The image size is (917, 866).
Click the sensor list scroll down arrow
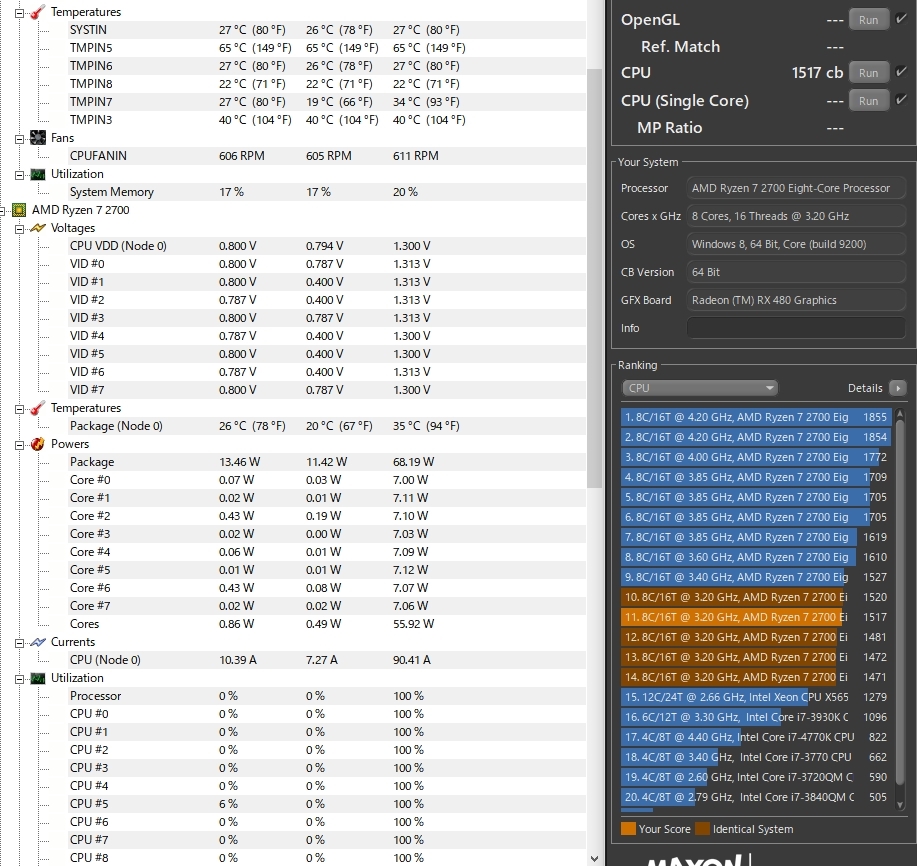coord(594,858)
